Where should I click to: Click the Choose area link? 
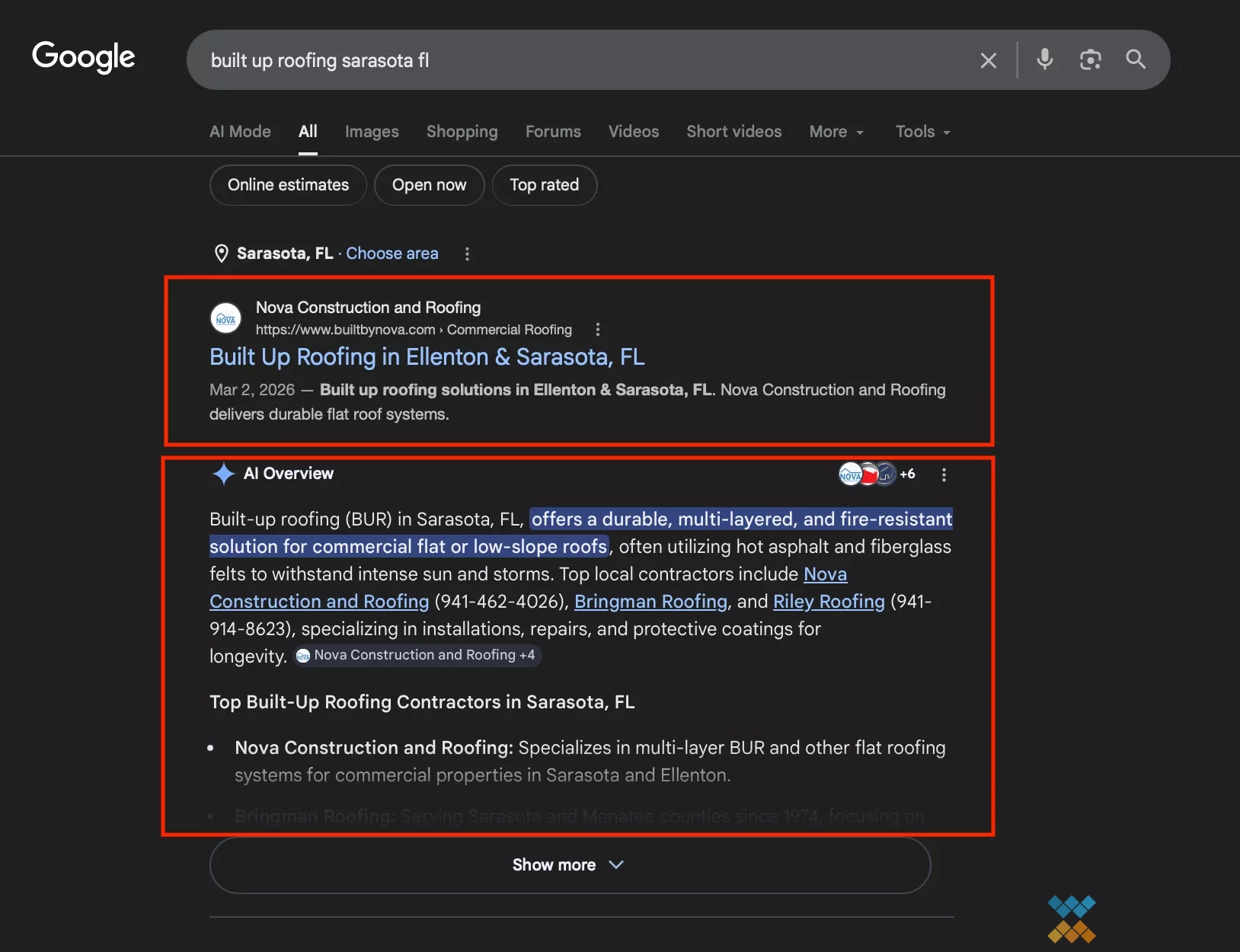[x=392, y=254]
